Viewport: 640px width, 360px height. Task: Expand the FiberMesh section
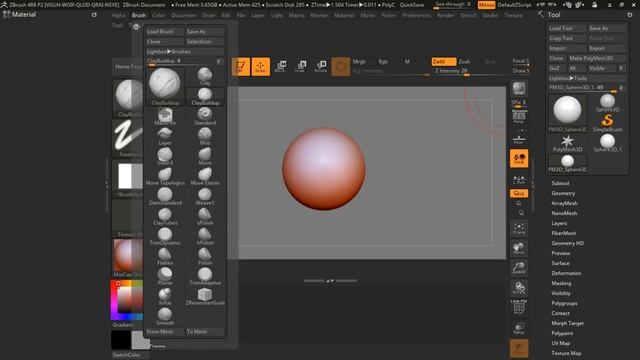click(564, 233)
